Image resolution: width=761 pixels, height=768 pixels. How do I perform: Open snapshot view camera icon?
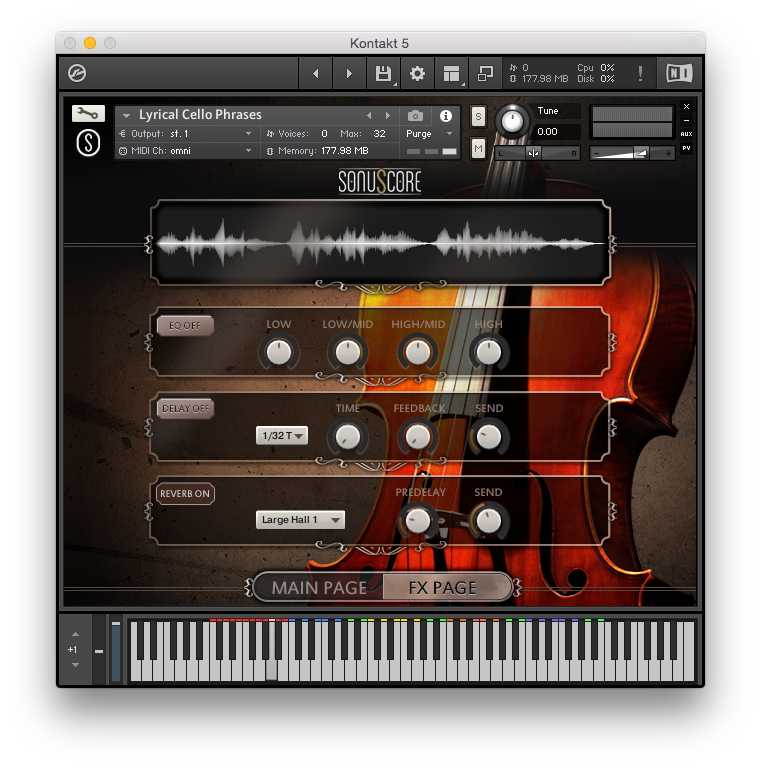tap(415, 116)
